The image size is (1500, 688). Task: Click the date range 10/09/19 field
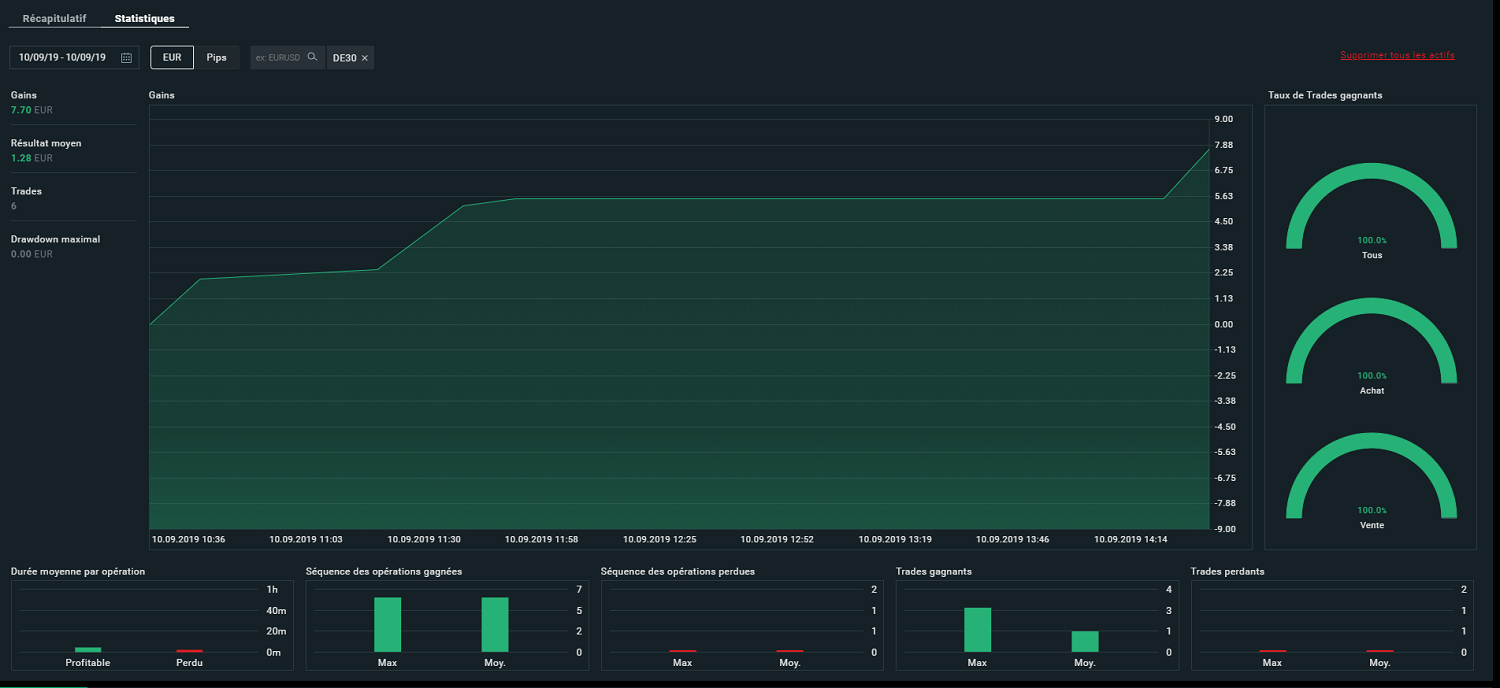pos(63,58)
